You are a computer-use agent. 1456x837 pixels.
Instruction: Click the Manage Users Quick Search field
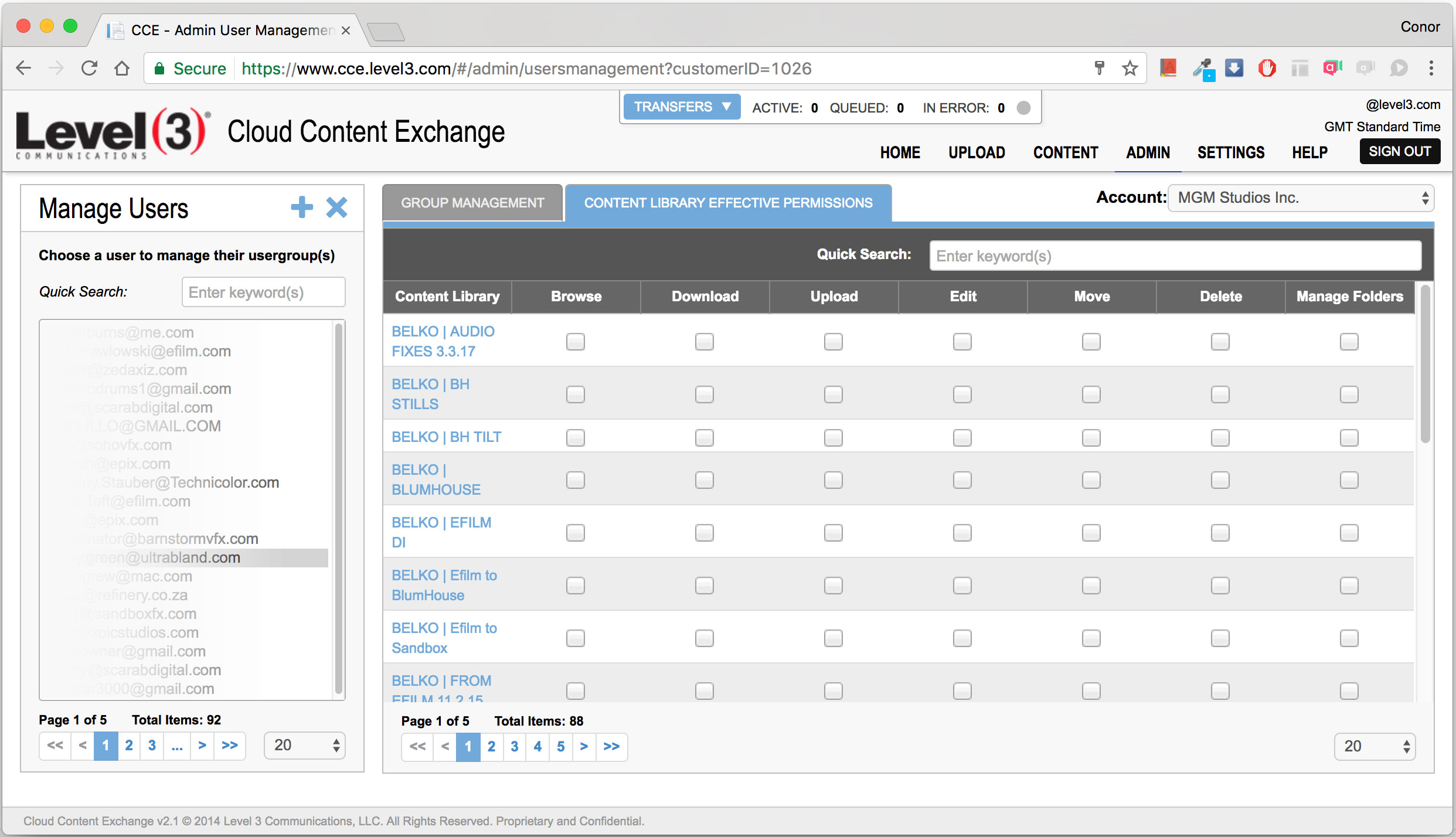click(264, 292)
